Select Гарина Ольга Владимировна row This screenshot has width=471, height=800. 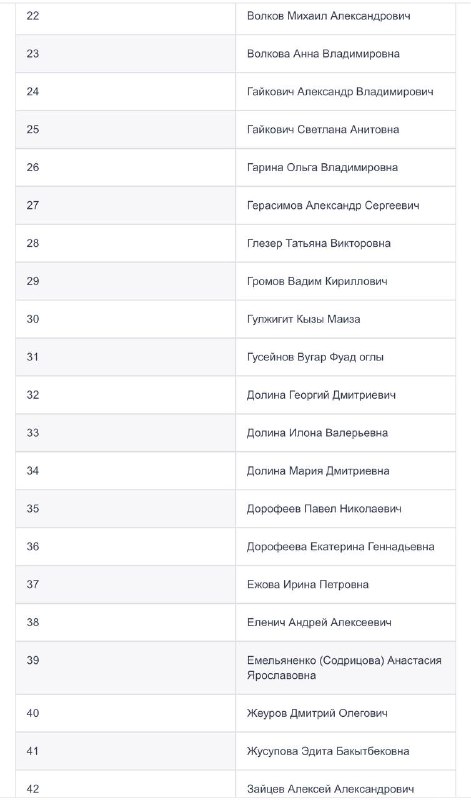pyautogui.click(x=235, y=167)
